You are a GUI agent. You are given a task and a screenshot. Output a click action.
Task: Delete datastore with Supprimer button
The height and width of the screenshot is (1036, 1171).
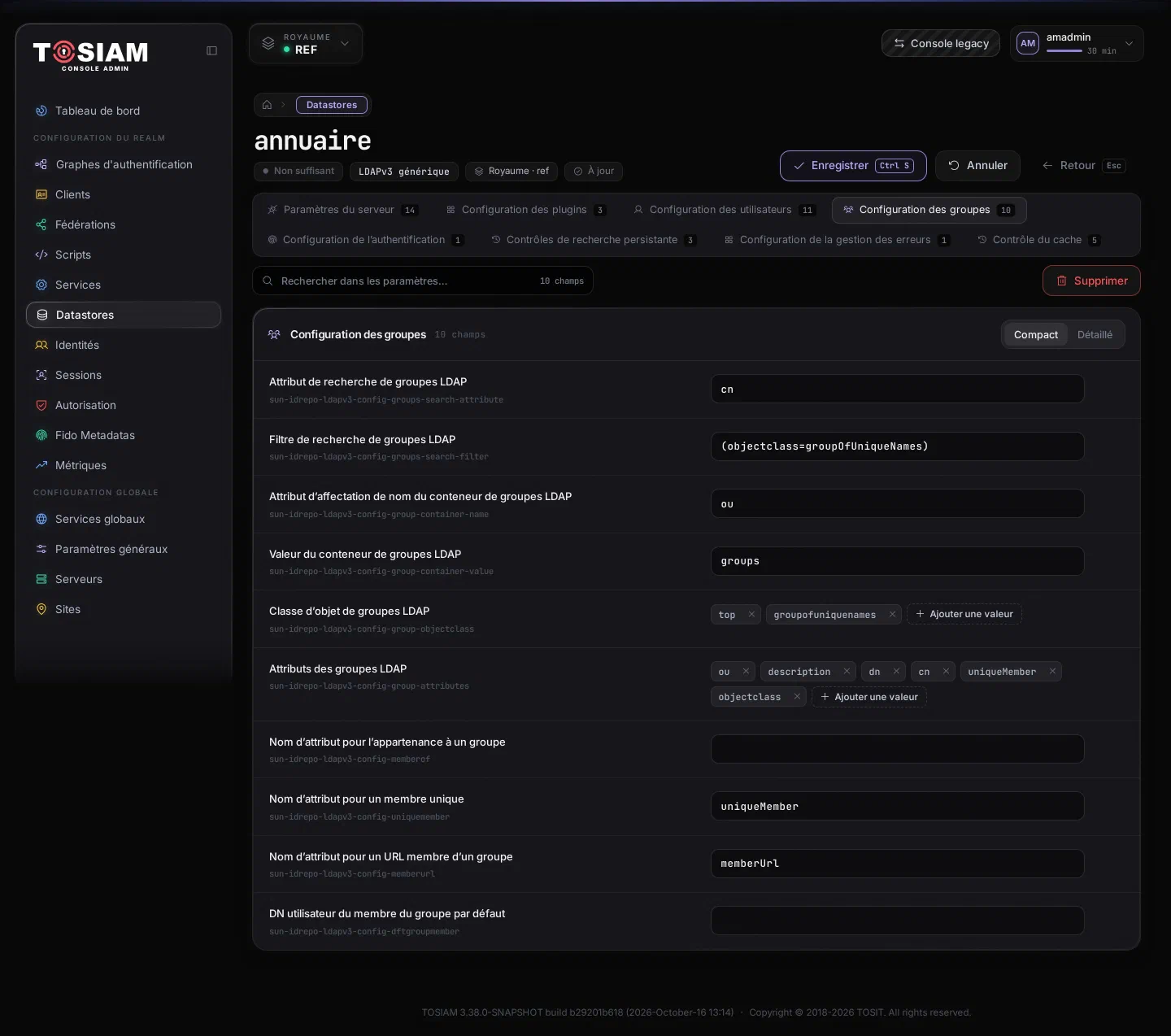pyautogui.click(x=1091, y=281)
